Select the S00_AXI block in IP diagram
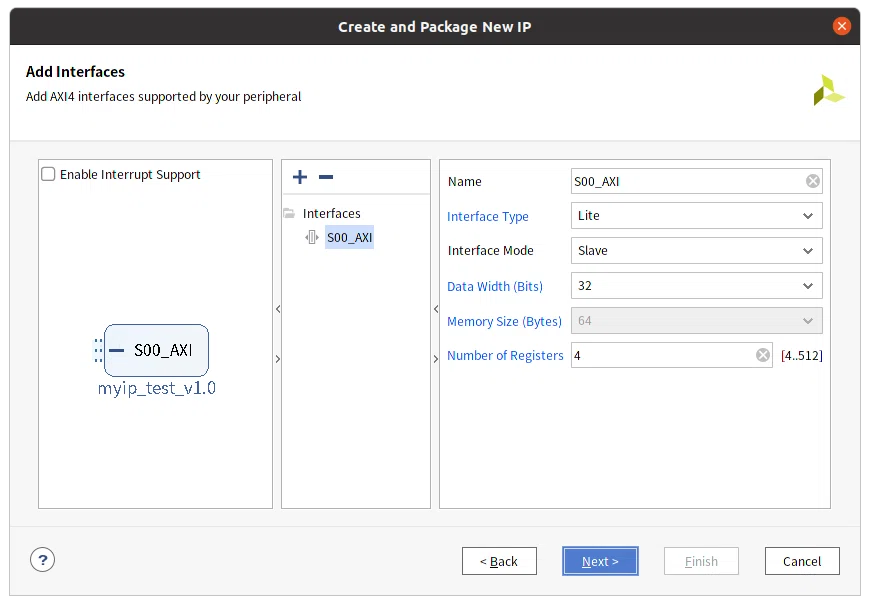Screen dimensions: 870x605 click(156, 350)
